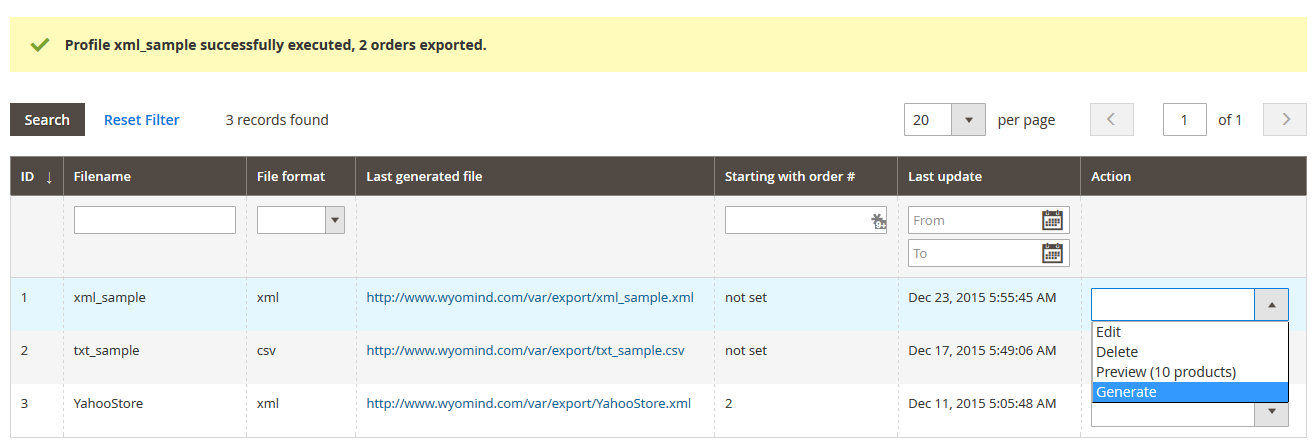Open the File format filter dropdown
The height and width of the screenshot is (447, 1316).
coord(335,220)
